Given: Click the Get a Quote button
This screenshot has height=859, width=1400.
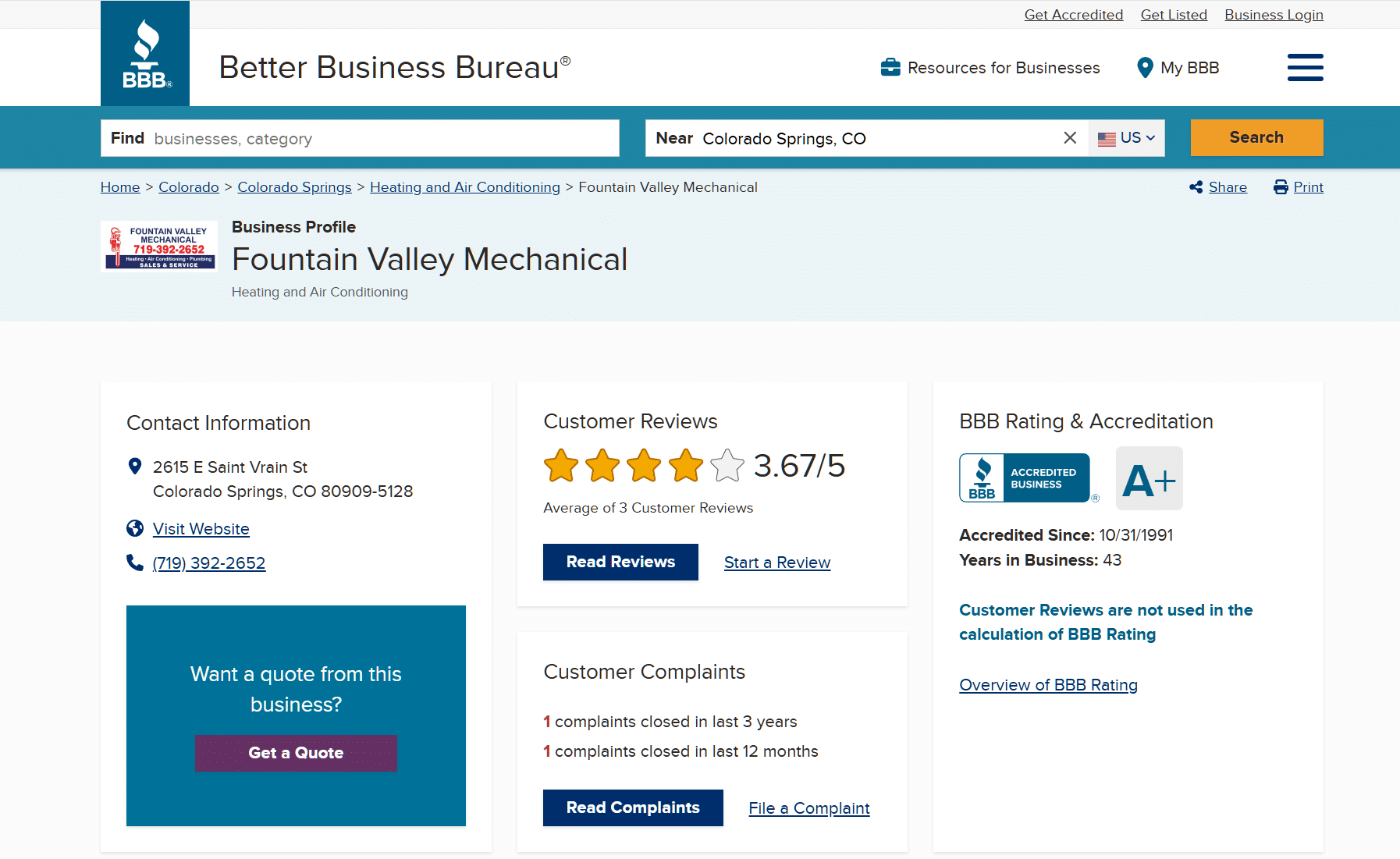Looking at the screenshot, I should point(296,753).
